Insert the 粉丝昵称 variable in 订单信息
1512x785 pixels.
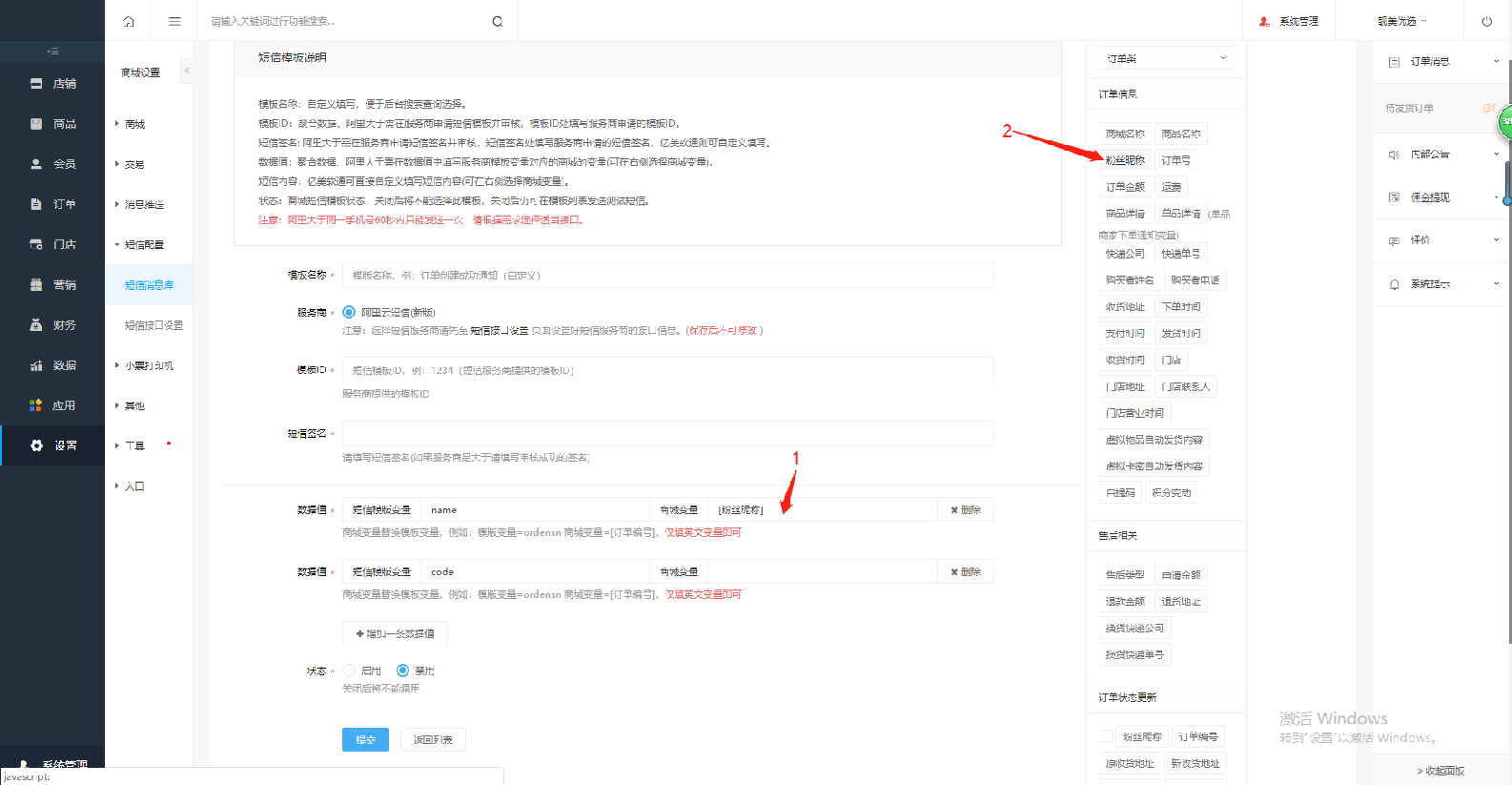pyautogui.click(x=1125, y=160)
